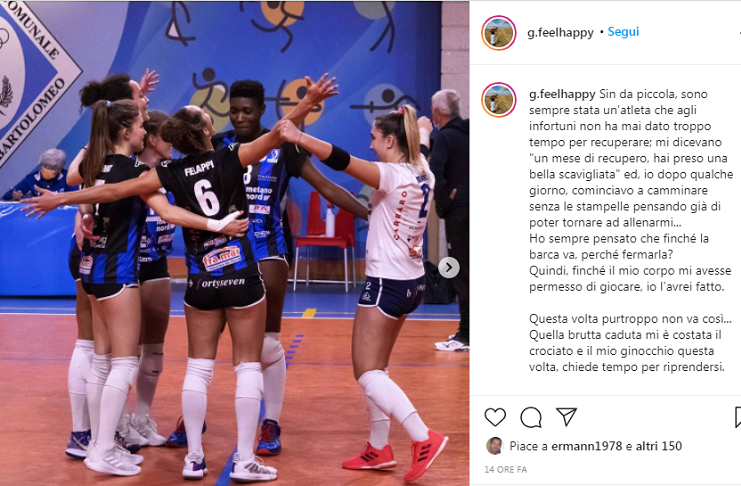Screen dimensions: 741x486
Task: Open g.feelhappy username in caption
Action: pos(562,94)
